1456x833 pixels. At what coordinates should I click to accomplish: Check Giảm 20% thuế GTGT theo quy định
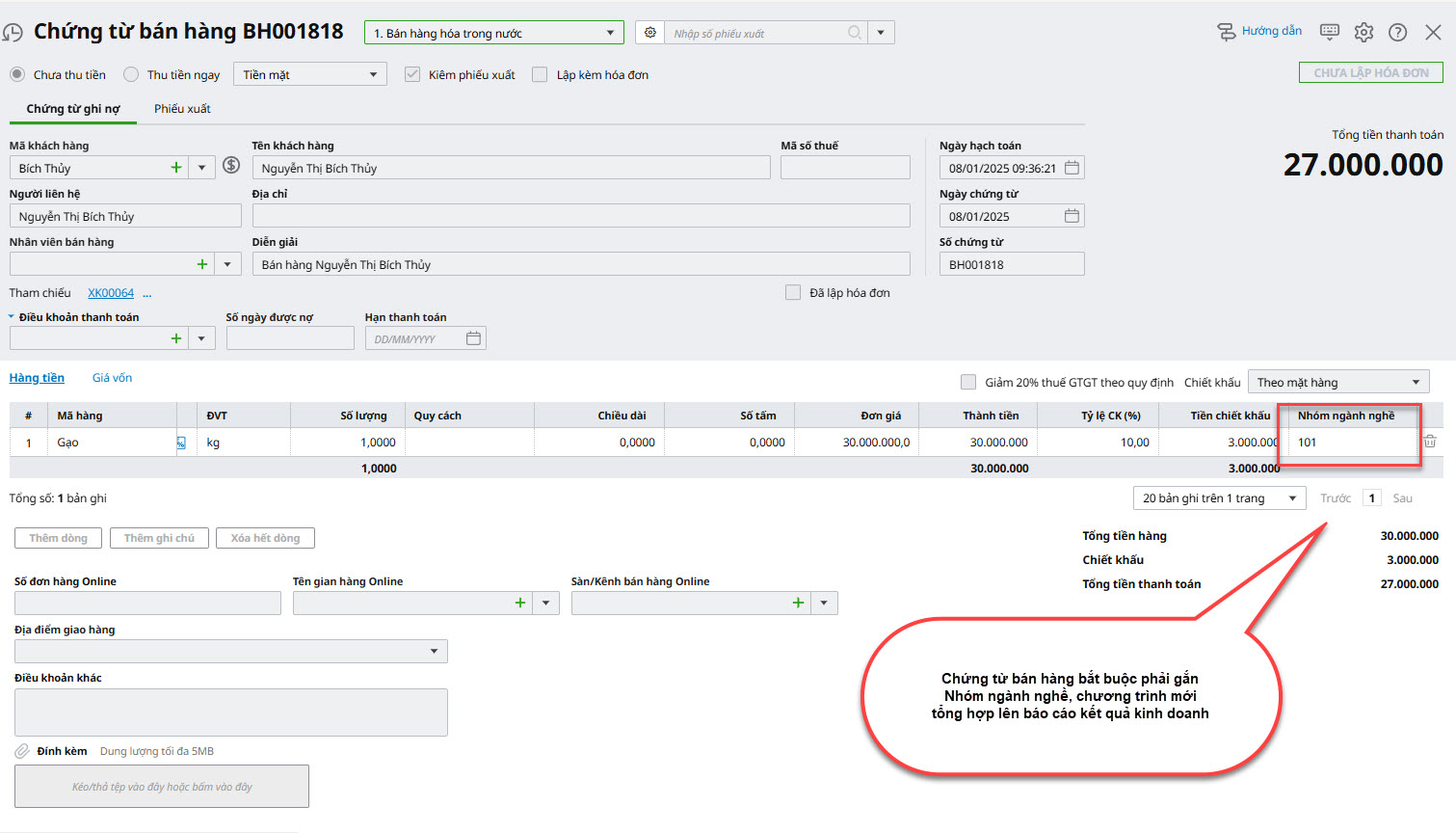[968, 383]
